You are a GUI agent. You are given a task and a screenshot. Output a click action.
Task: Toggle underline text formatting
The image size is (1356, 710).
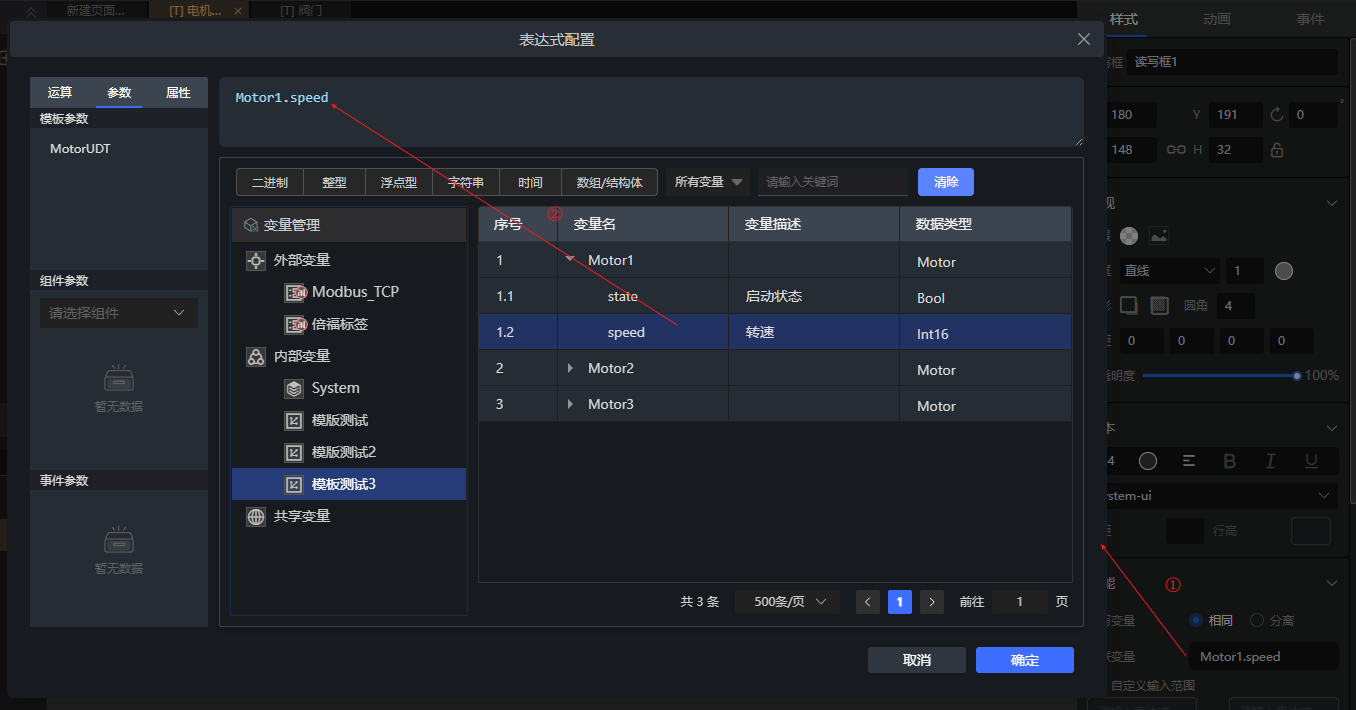point(1311,461)
